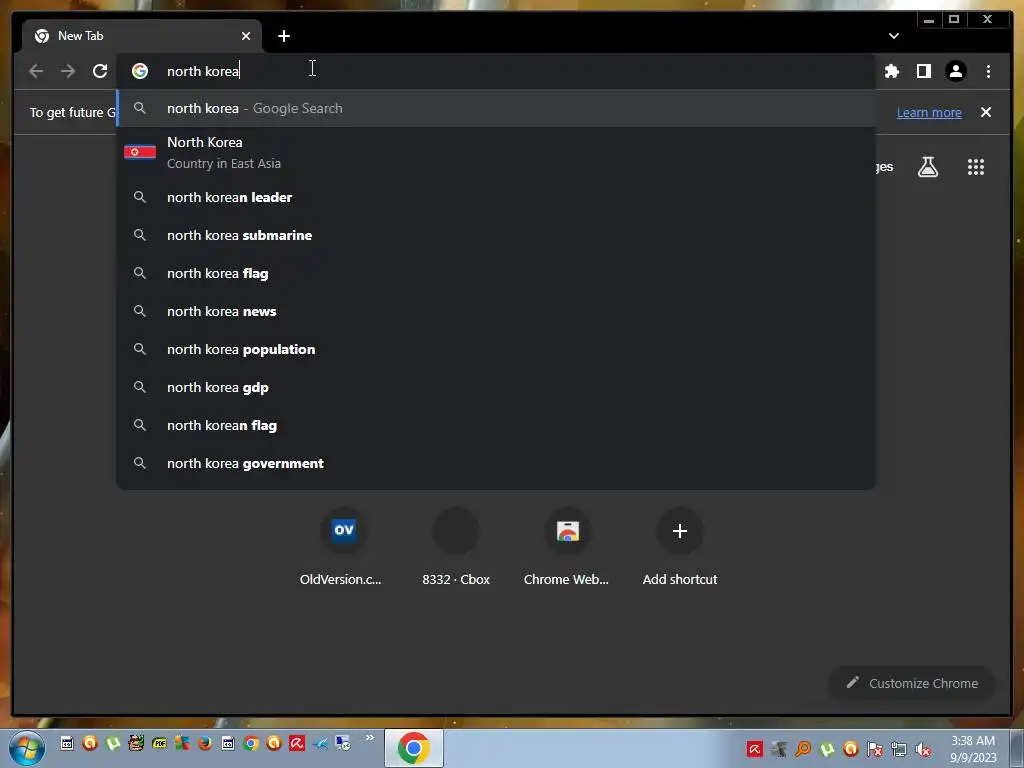The image size is (1024, 768).
Task: Click the address bar text field
Action: [x=496, y=71]
